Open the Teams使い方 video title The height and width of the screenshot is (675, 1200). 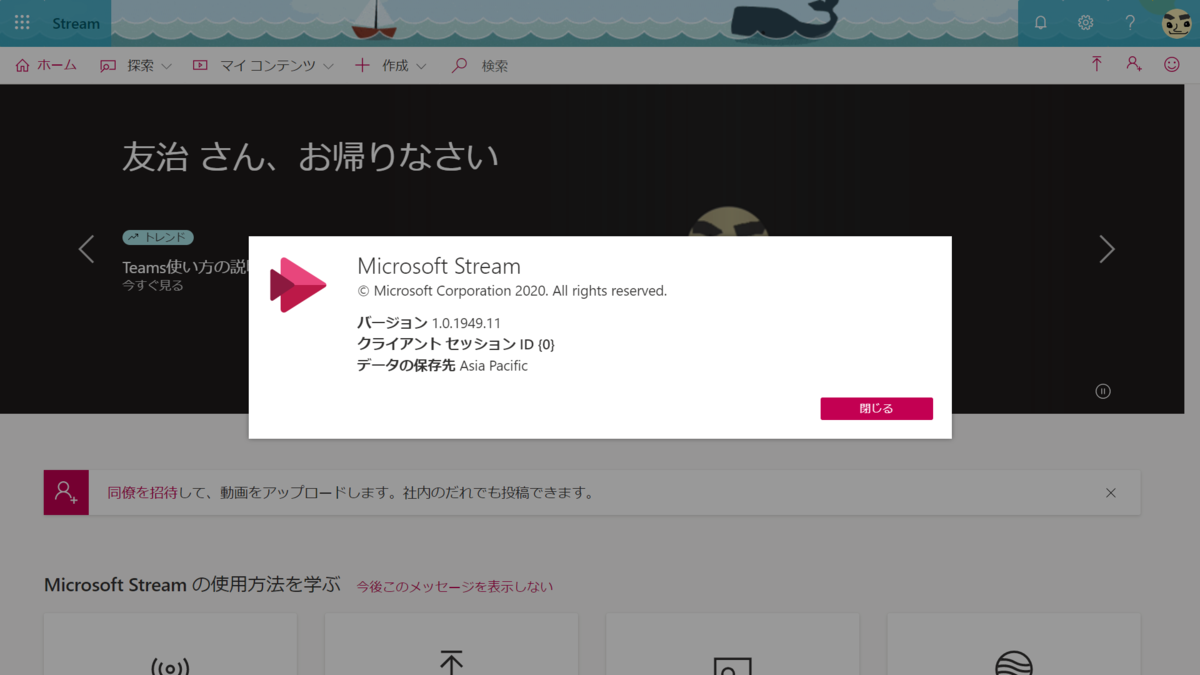coord(186,267)
